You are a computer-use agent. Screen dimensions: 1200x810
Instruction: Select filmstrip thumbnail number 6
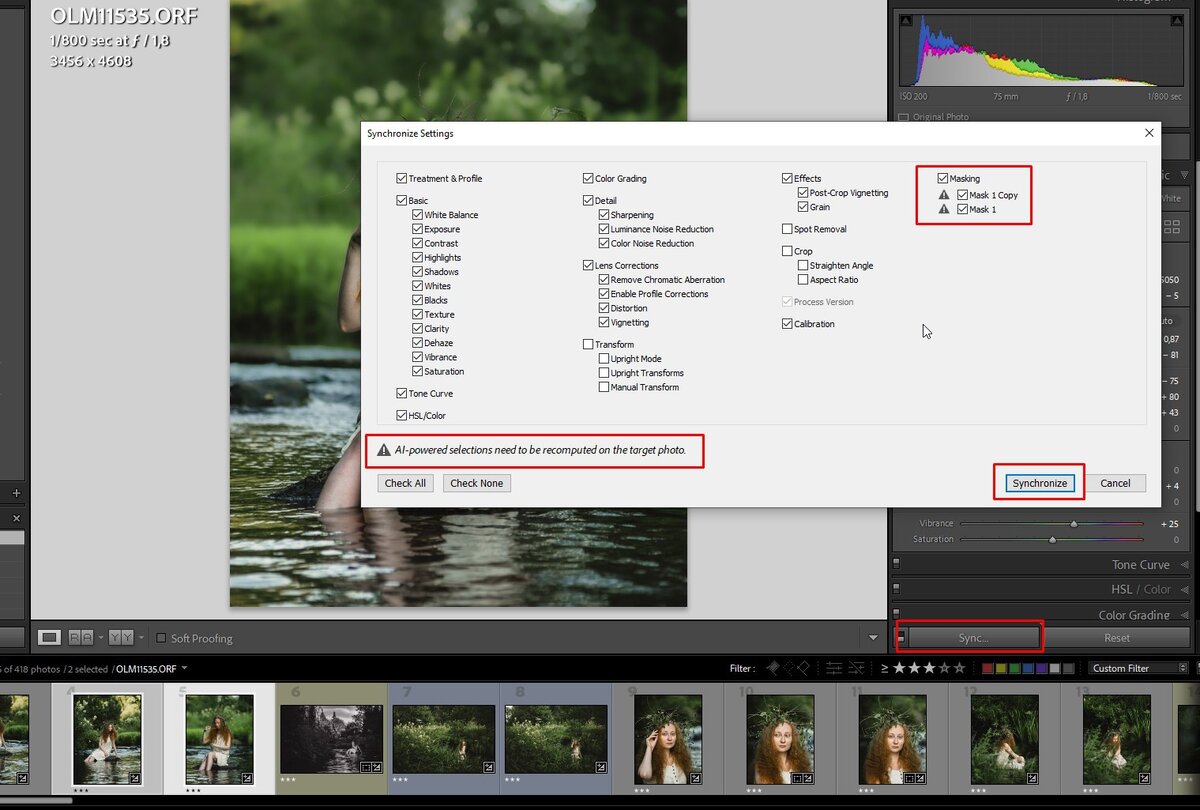pyautogui.click(x=331, y=739)
